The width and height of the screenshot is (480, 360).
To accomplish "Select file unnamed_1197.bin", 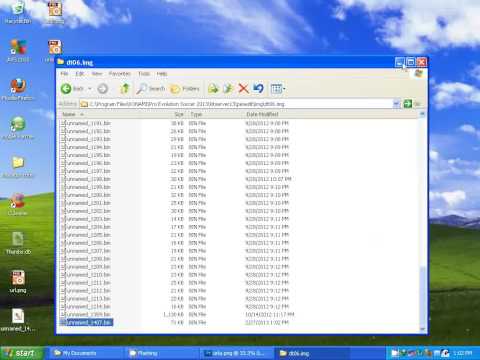I will click(x=86, y=171).
